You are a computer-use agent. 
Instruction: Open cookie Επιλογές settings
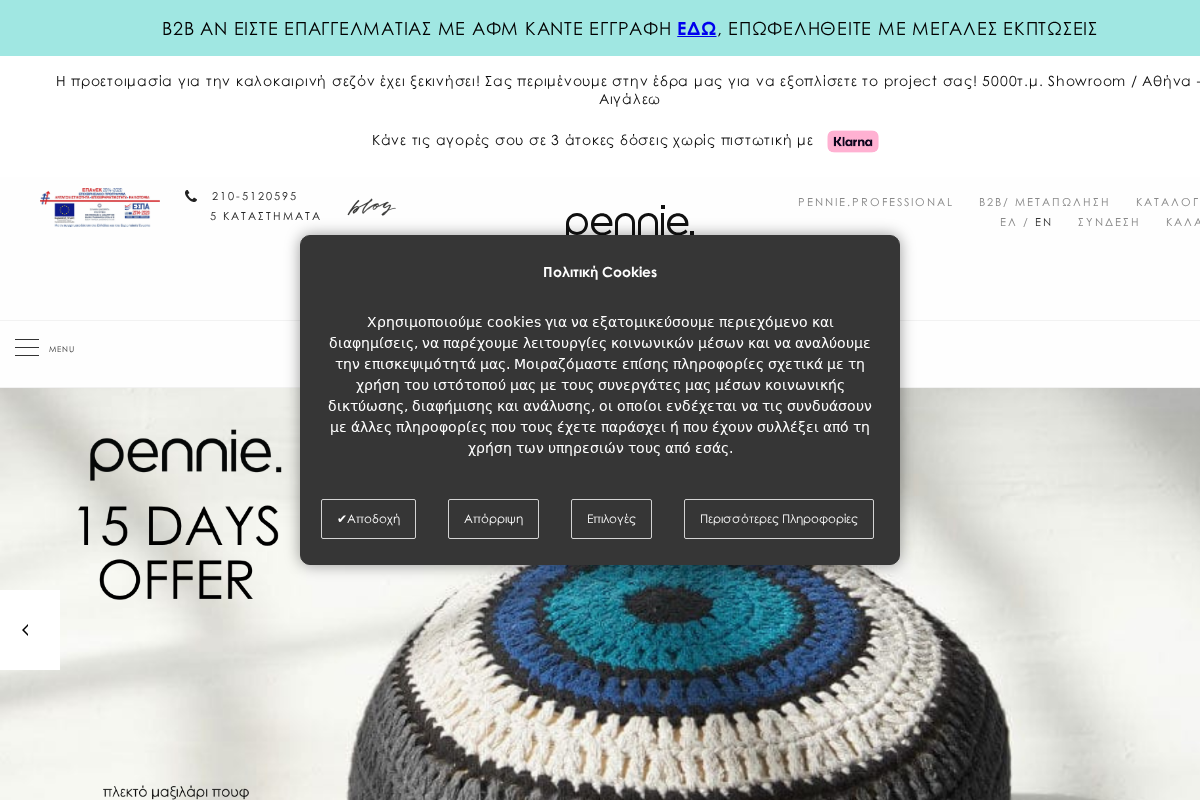pos(611,519)
